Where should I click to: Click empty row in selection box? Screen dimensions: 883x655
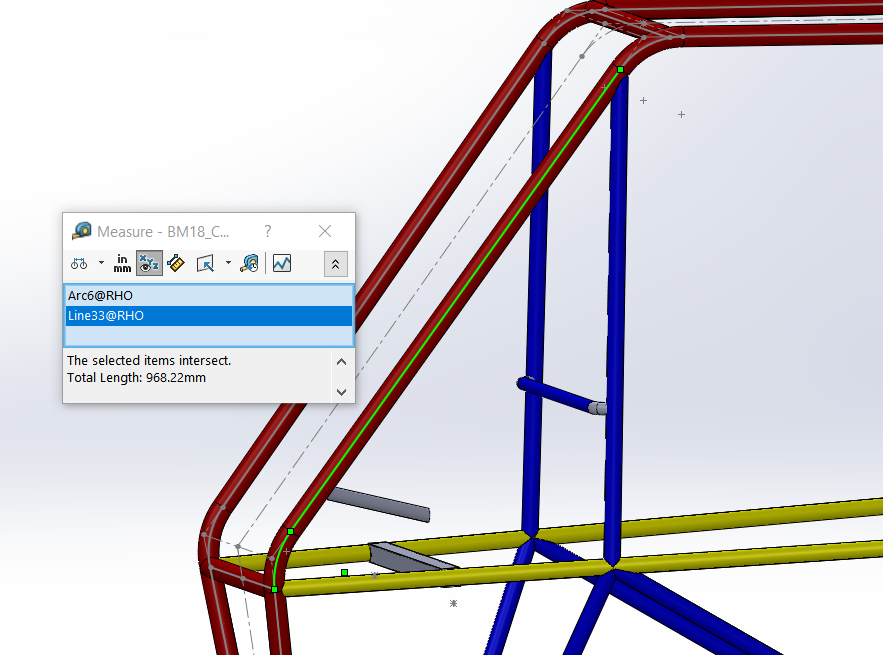(209, 336)
